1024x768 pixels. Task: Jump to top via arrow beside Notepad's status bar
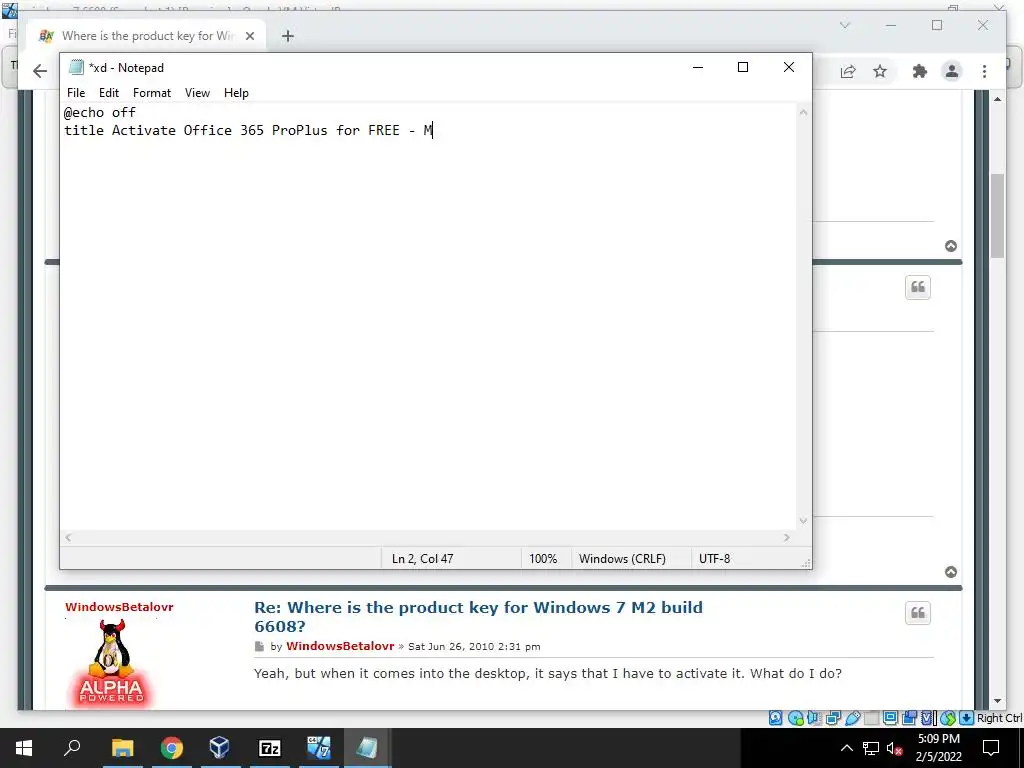tap(951, 572)
